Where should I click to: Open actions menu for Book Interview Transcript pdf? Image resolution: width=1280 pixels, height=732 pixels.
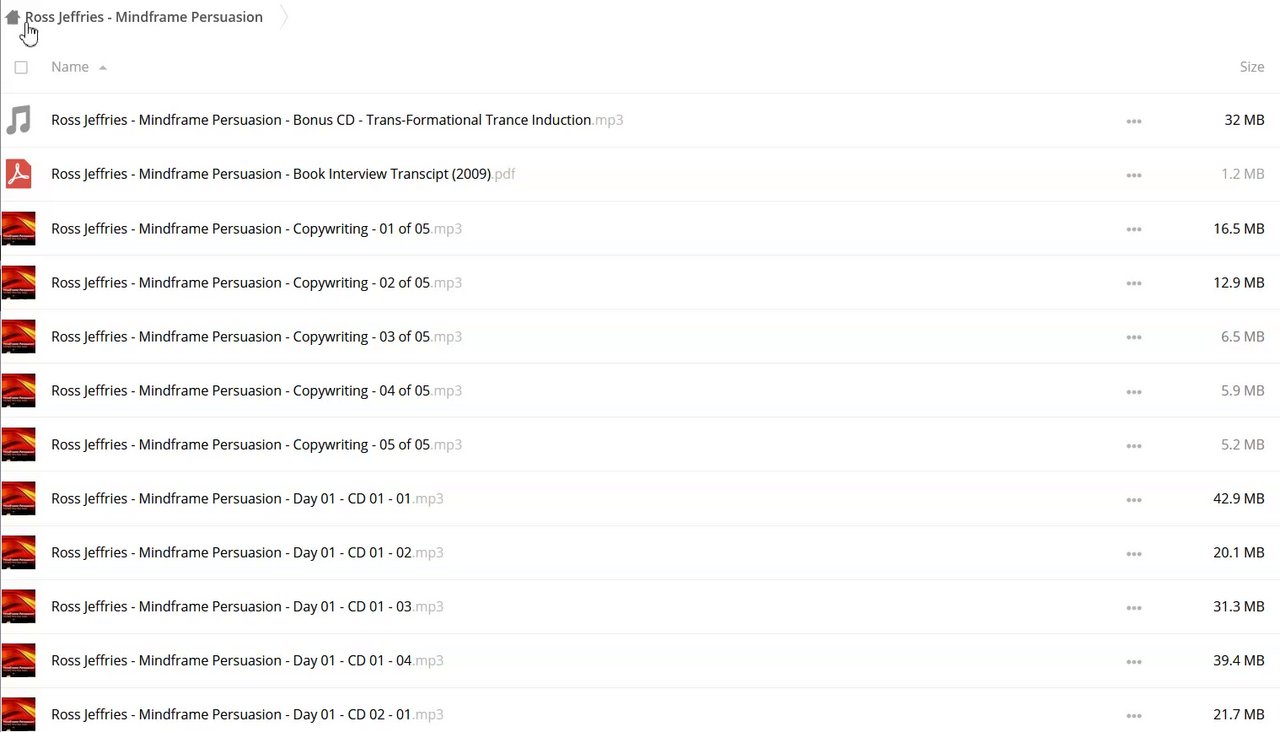pyautogui.click(x=1134, y=175)
